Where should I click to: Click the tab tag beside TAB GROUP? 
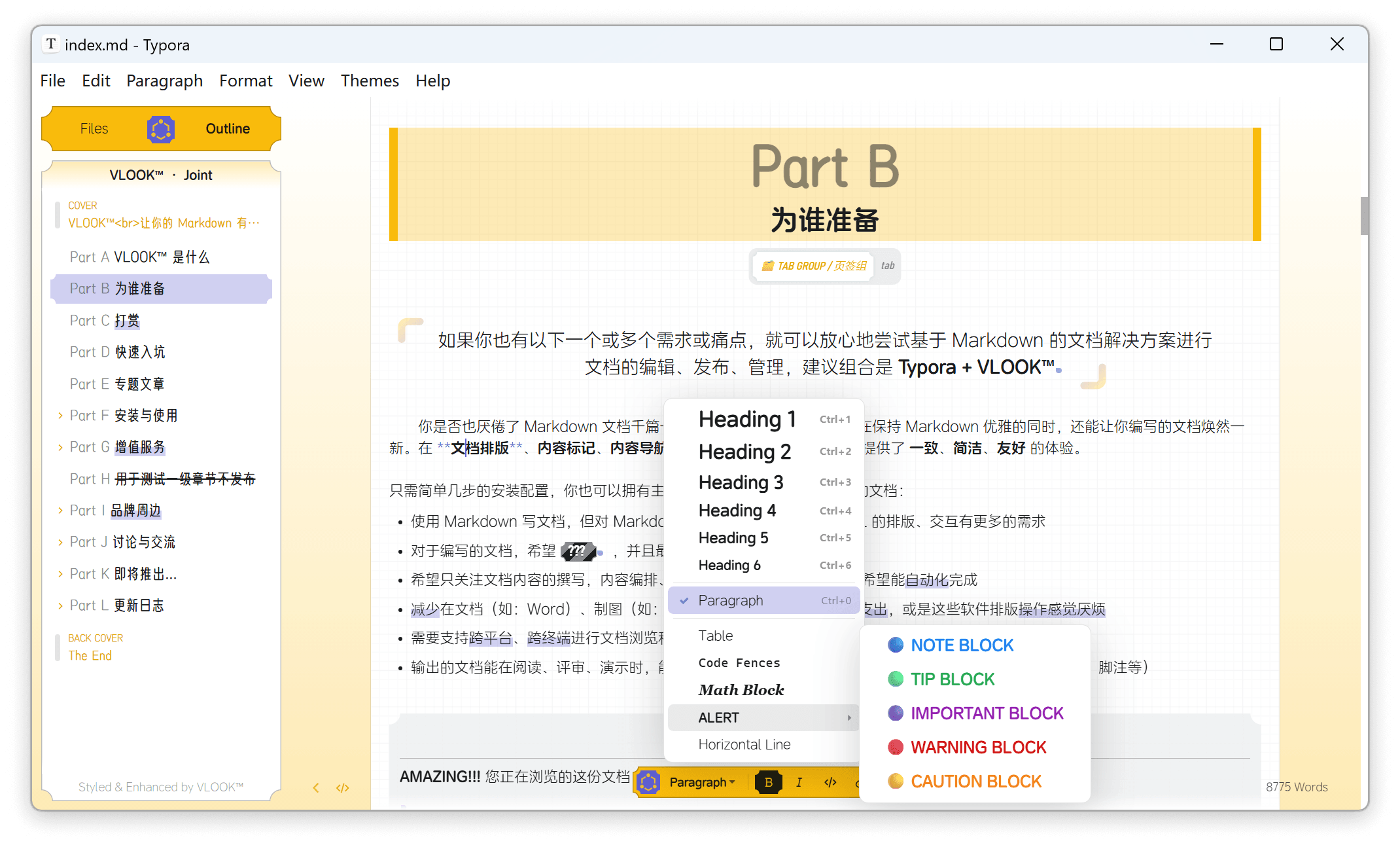click(888, 266)
